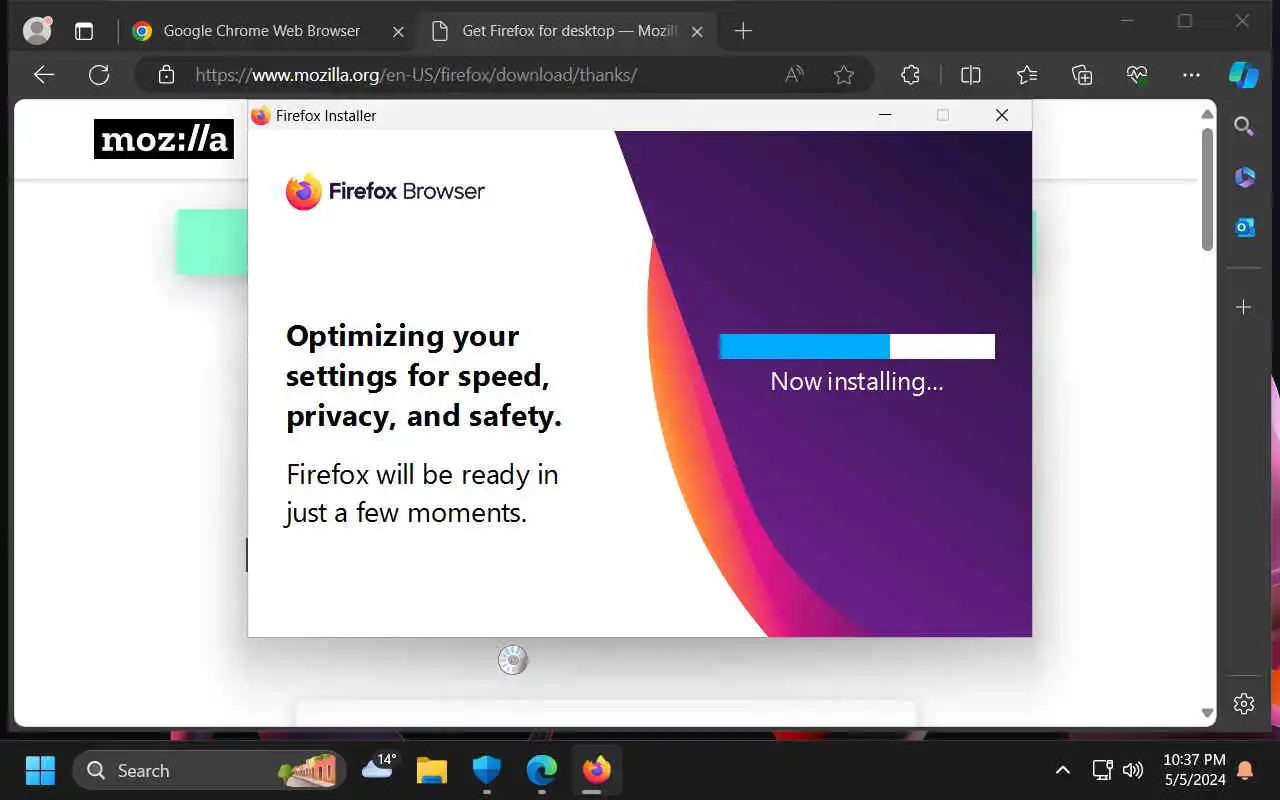Switch to the Firefox installer taskbar icon

point(597,771)
